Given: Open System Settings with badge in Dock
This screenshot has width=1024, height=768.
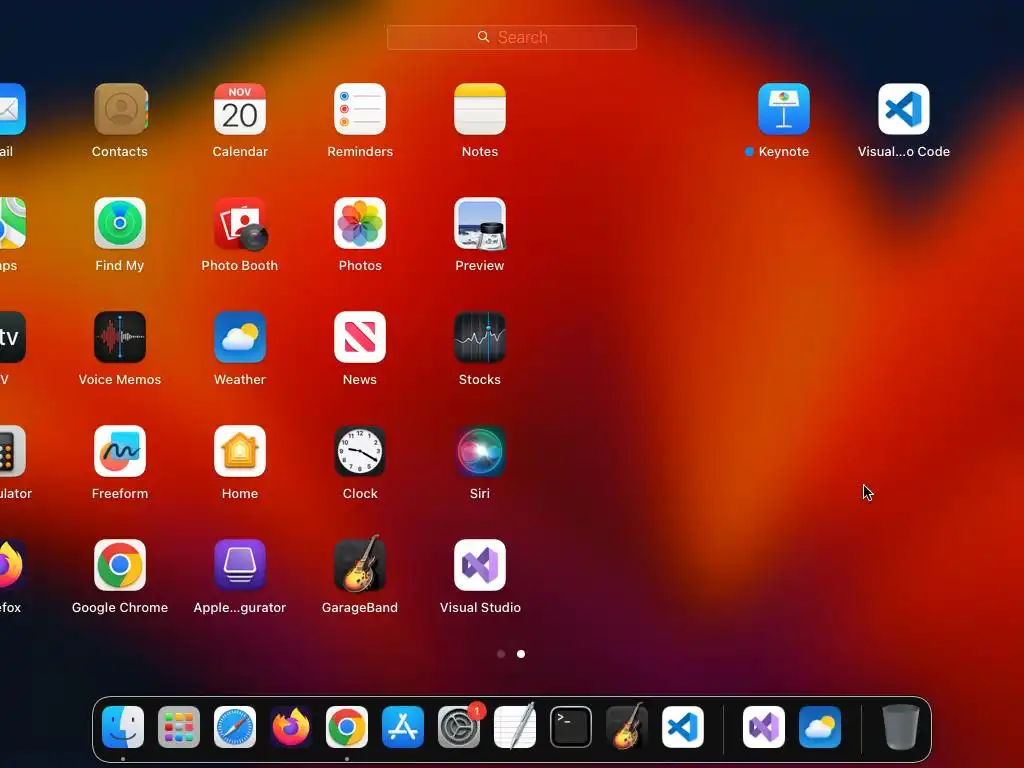Looking at the screenshot, I should click(x=459, y=727).
